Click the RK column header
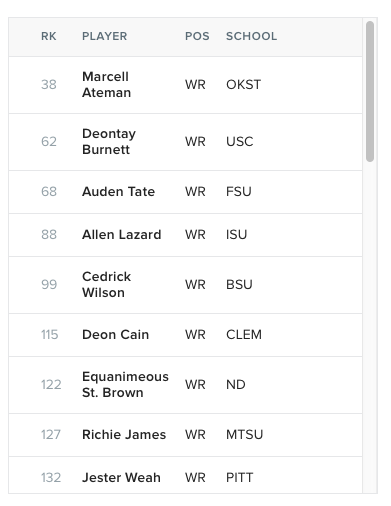Image resolution: width=391 pixels, height=506 pixels. tap(49, 36)
